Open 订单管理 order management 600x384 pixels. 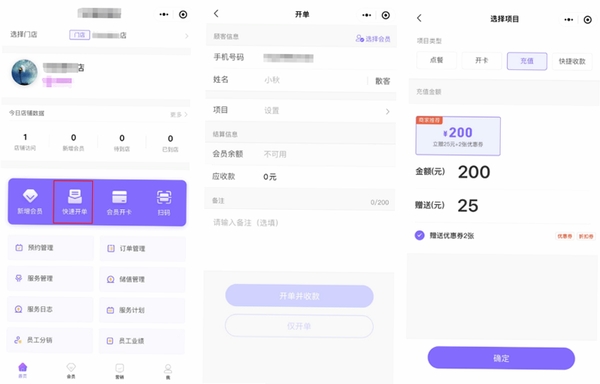coord(142,249)
